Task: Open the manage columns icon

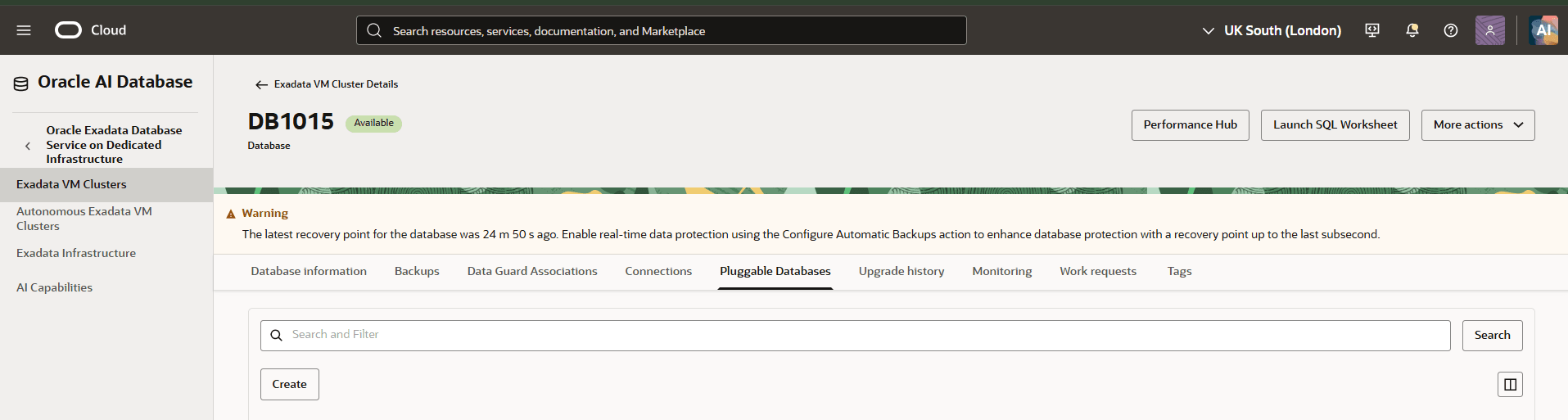Action: [1511, 384]
